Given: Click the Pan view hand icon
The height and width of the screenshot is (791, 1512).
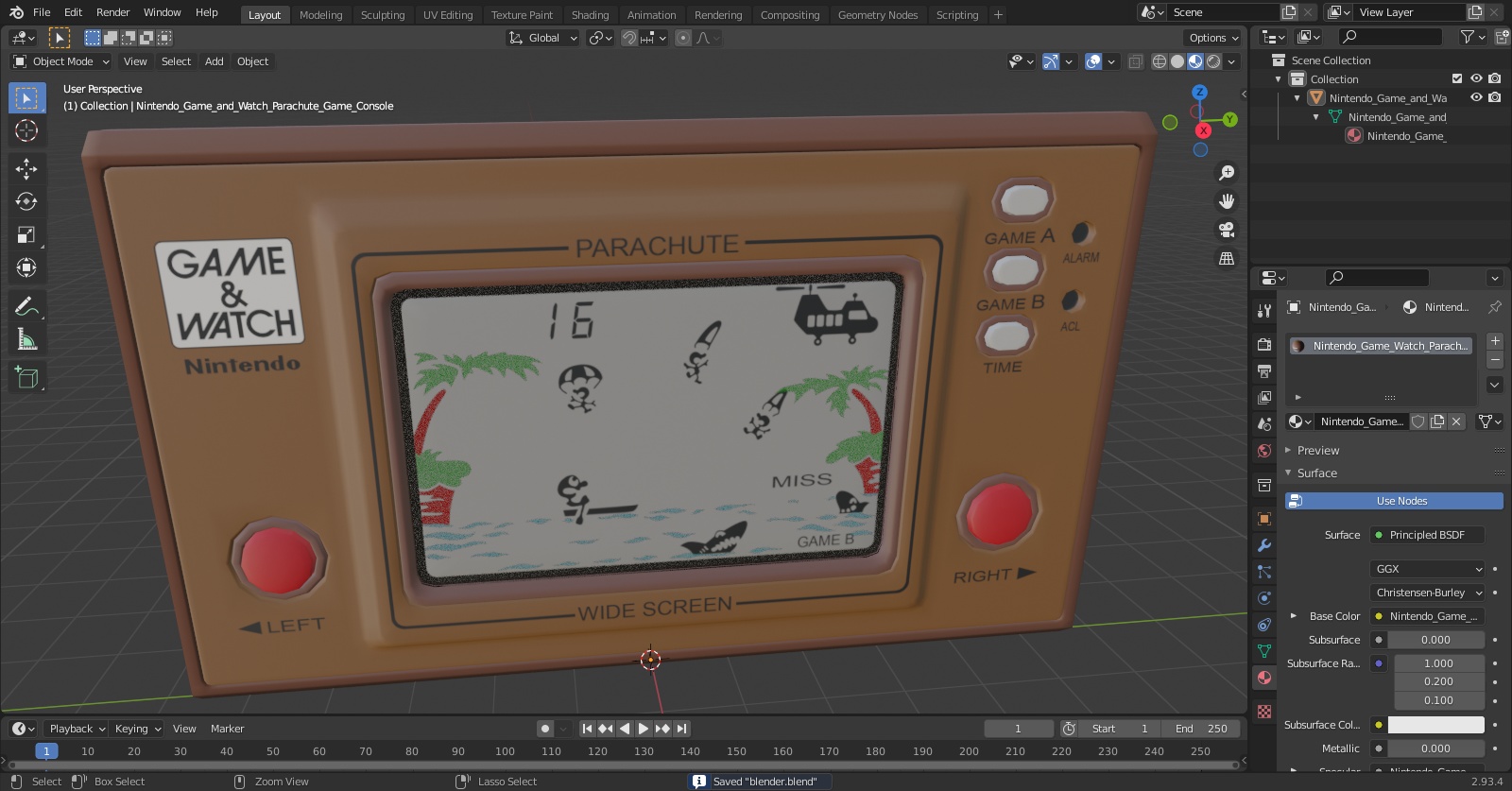Looking at the screenshot, I should point(1227,201).
